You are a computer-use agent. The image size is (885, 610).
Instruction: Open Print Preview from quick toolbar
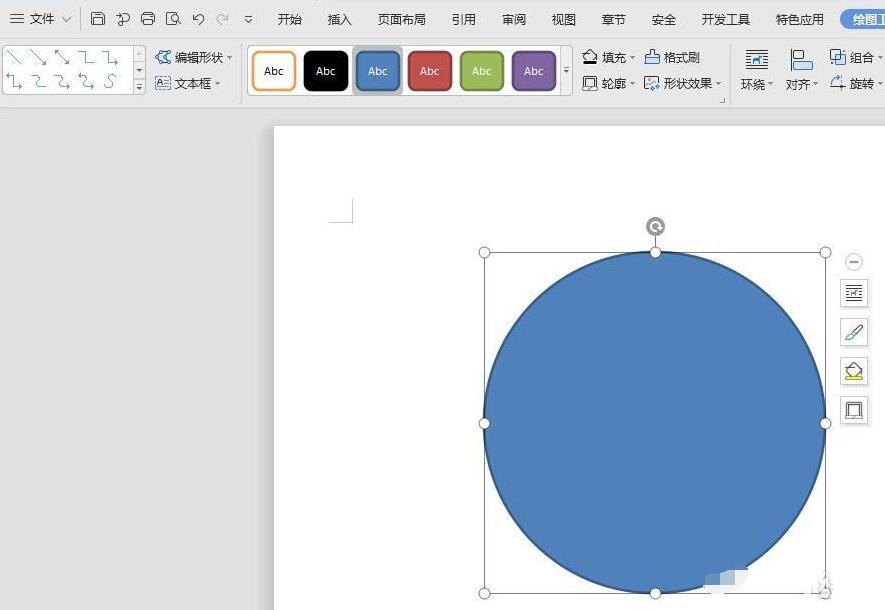173,19
